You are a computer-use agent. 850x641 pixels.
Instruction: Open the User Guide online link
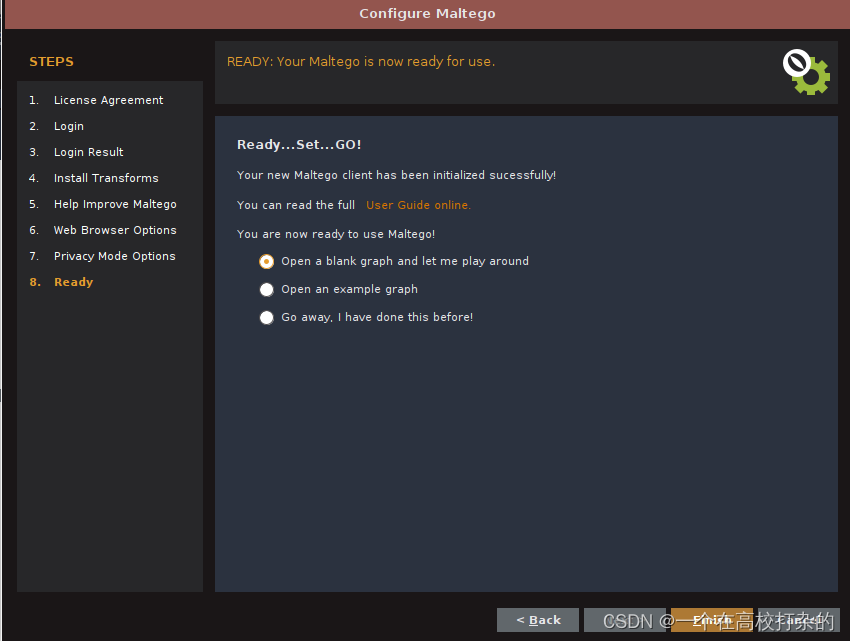click(418, 205)
